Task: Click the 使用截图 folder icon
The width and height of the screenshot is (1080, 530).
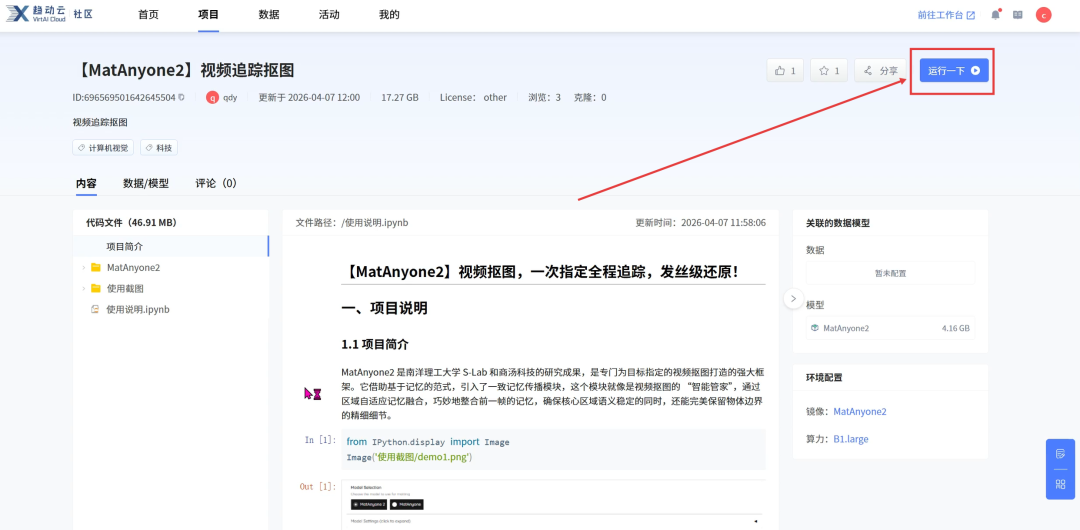Action: pos(96,288)
